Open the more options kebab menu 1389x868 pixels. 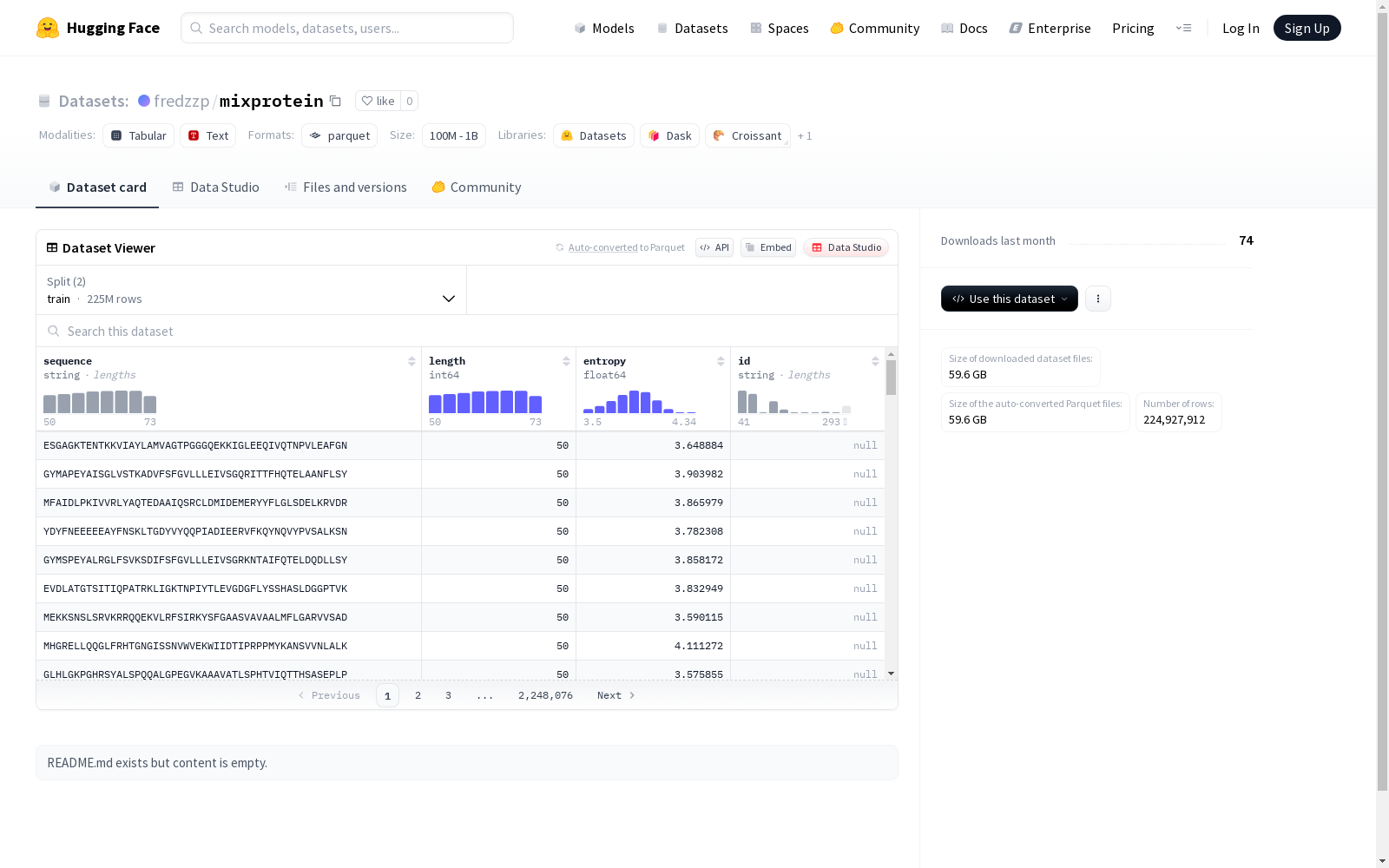pyautogui.click(x=1098, y=299)
